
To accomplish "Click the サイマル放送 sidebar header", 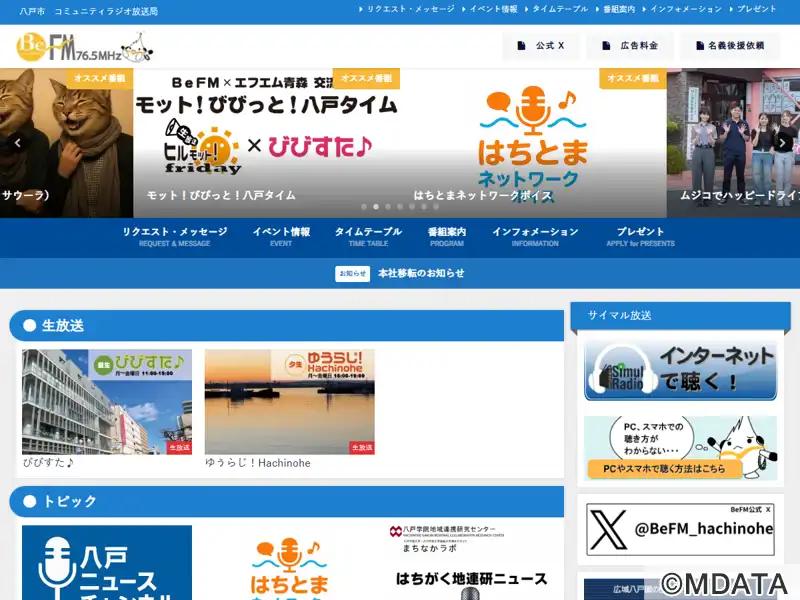I will (x=681, y=315).
